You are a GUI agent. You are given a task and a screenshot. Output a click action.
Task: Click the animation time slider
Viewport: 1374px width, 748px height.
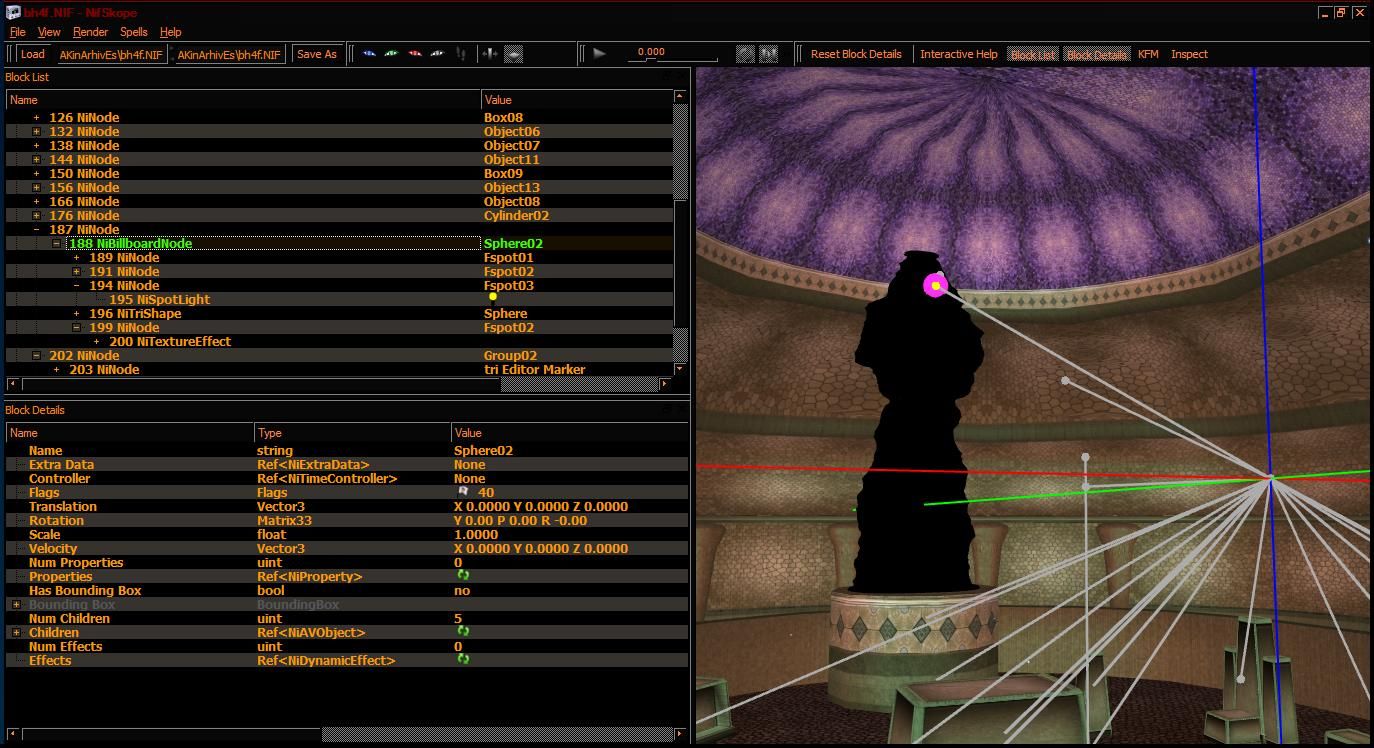point(675,58)
